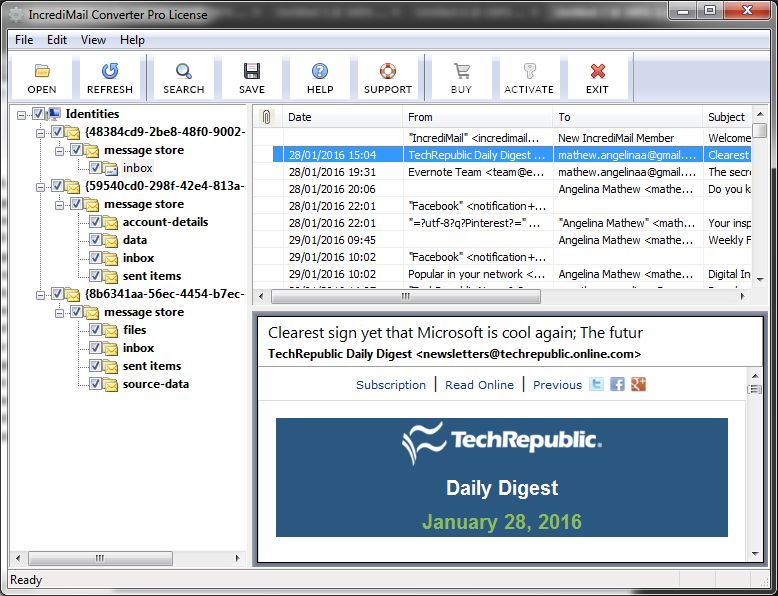
Task: Toggle the source-data folder checkbox
Action: pyautogui.click(x=95, y=384)
